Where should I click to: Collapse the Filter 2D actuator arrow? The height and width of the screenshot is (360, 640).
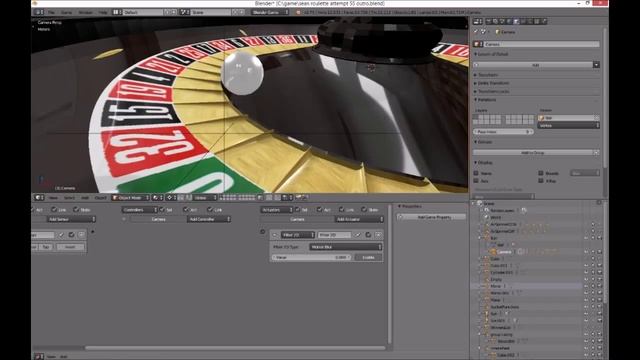[275, 235]
